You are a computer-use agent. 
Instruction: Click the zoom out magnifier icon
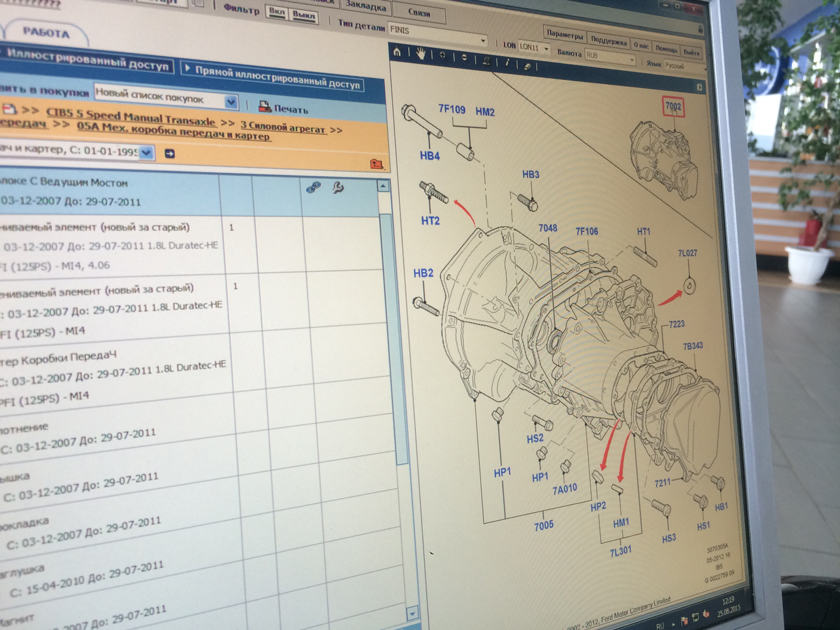pos(464,57)
